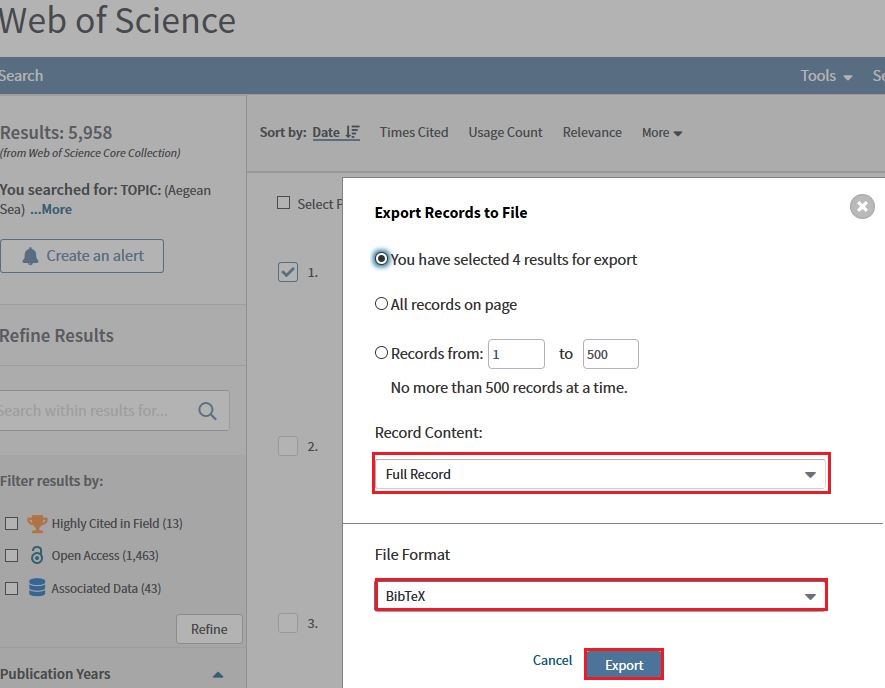Uncheck the checkbox for result 1
Screen dimensions: 885x688
click(x=288, y=271)
